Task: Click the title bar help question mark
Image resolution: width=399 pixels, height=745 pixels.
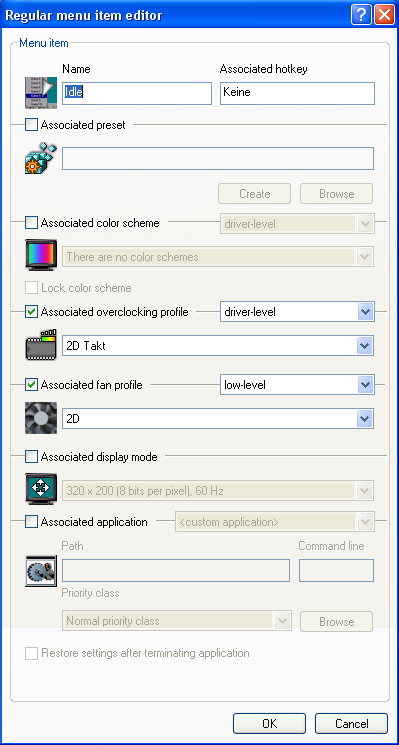Action: (x=361, y=15)
